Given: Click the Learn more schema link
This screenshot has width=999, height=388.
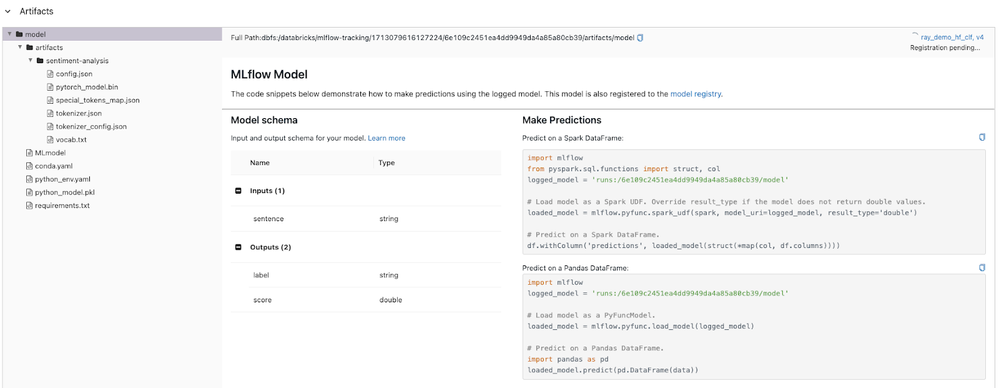Looking at the screenshot, I should (386, 138).
